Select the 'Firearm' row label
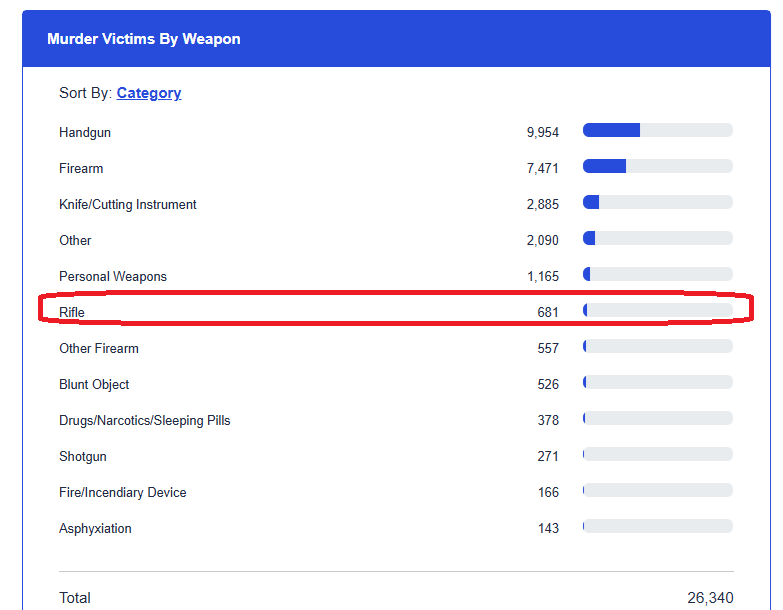This screenshot has width=783, height=610. tap(81, 169)
